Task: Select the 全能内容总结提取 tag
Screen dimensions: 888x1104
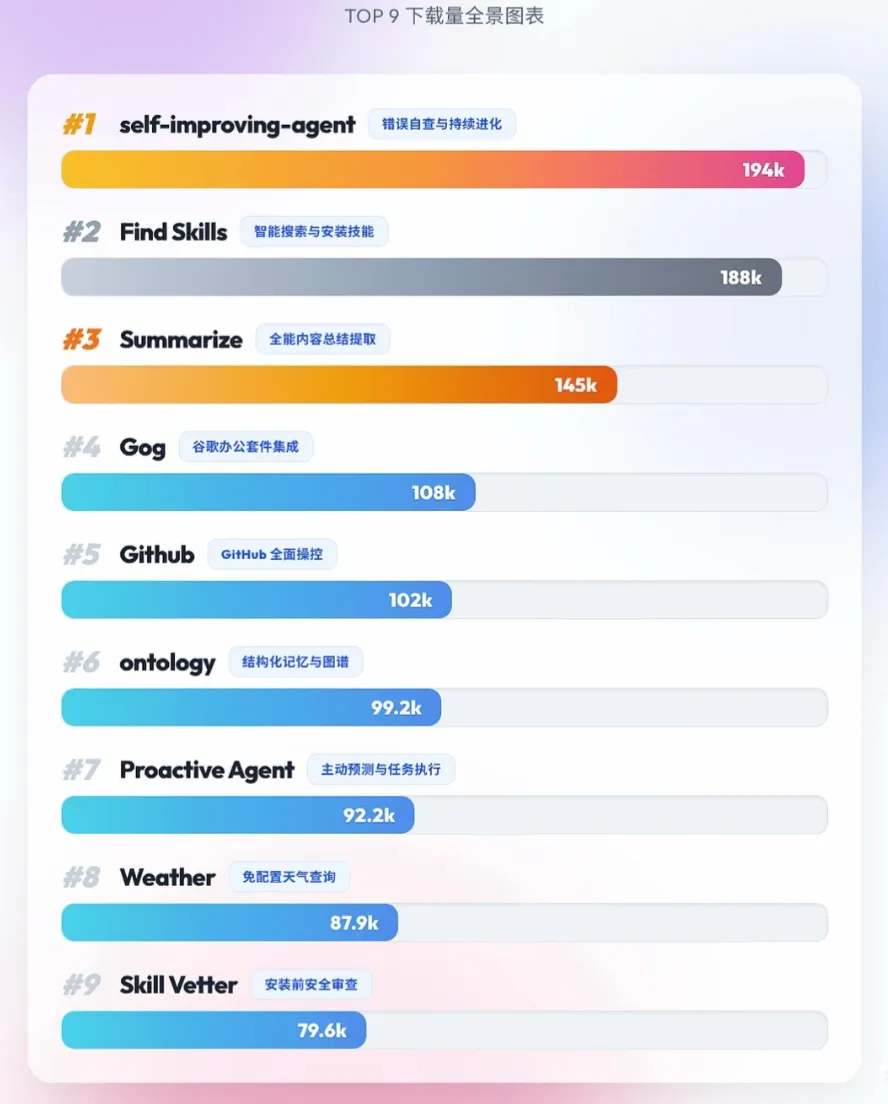Action: coord(323,339)
